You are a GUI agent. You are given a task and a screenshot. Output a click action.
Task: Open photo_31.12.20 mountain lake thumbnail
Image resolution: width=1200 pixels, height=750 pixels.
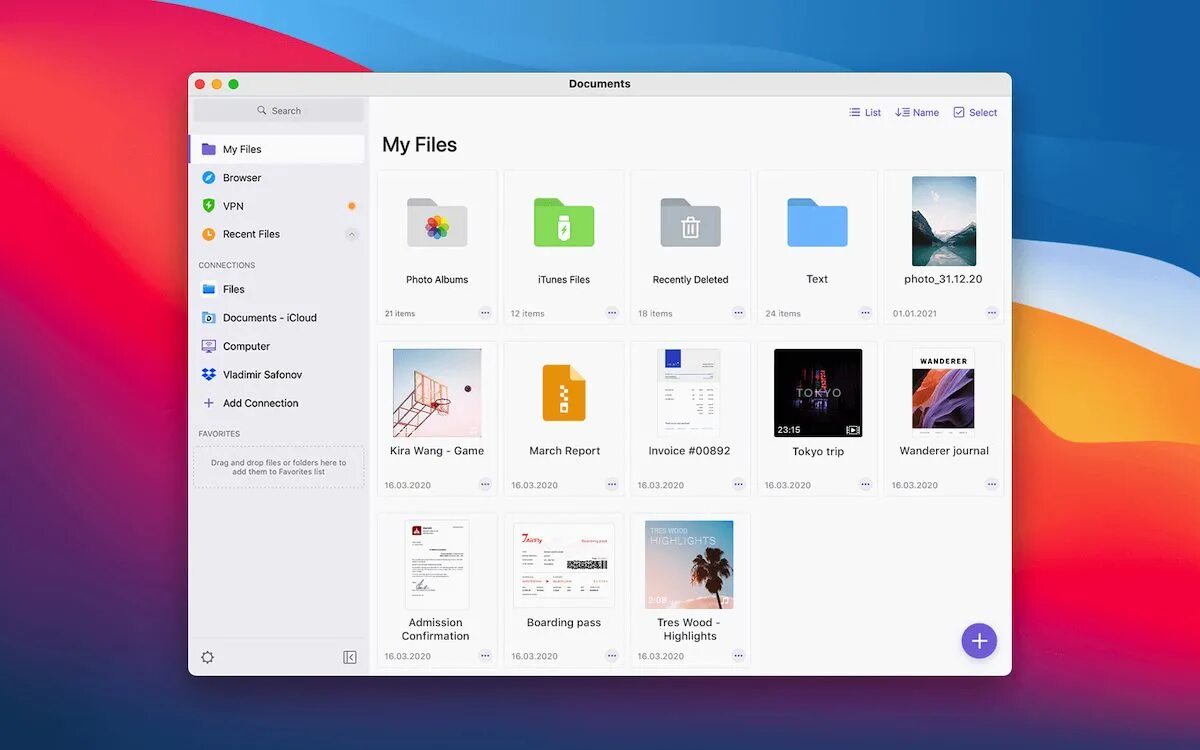[944, 221]
